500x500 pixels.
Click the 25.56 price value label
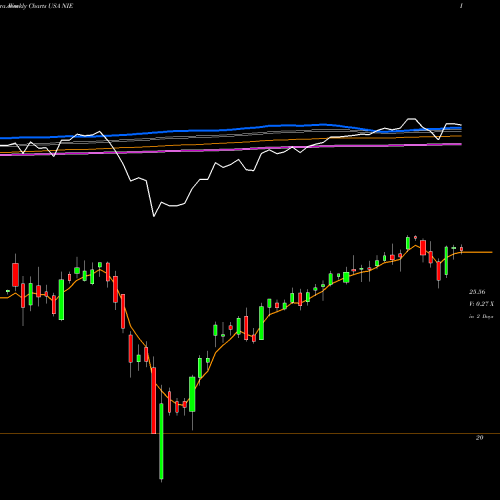tap(477, 292)
